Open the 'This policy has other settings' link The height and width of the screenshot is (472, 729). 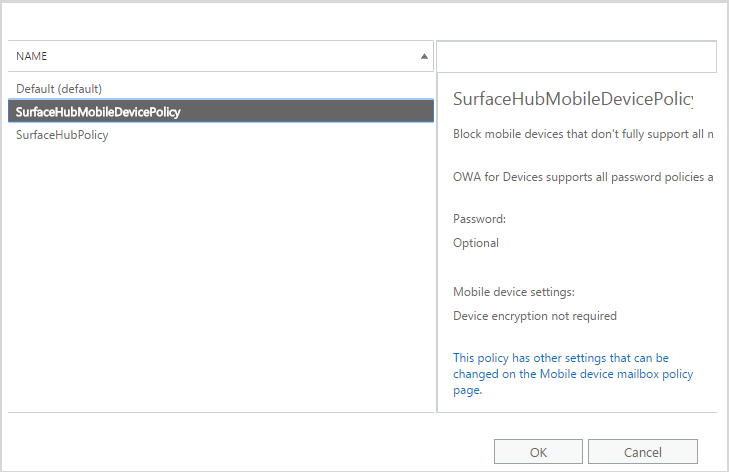pyautogui.click(x=572, y=374)
